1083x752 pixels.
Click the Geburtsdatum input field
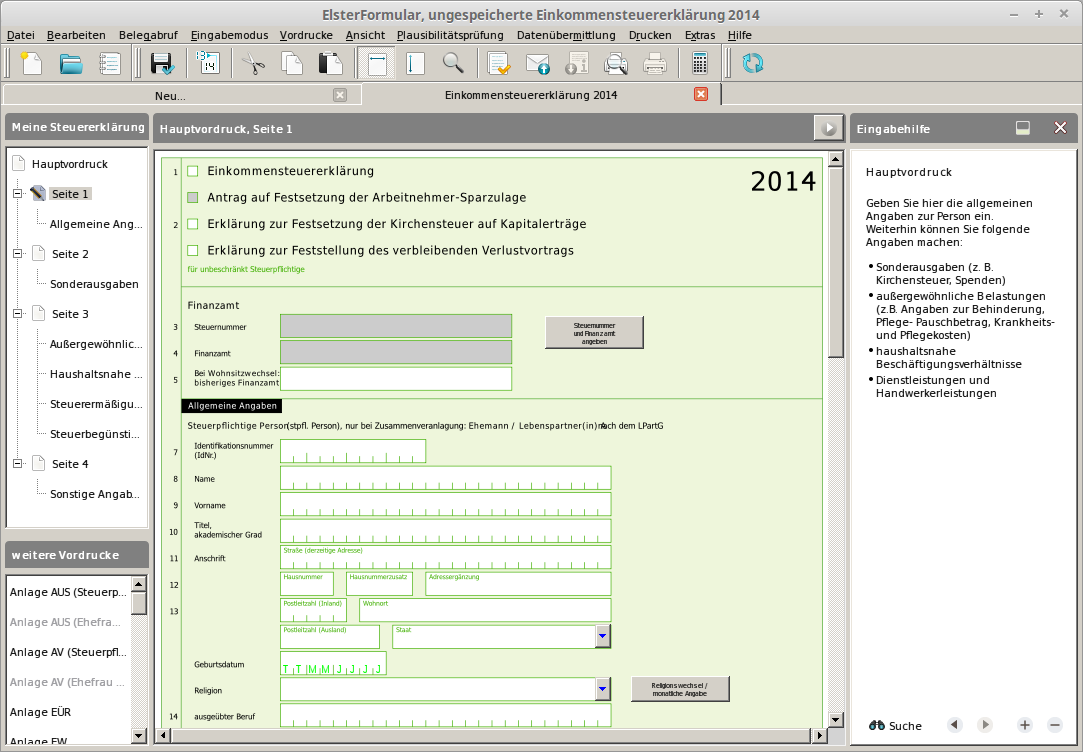pyautogui.click(x=333, y=663)
